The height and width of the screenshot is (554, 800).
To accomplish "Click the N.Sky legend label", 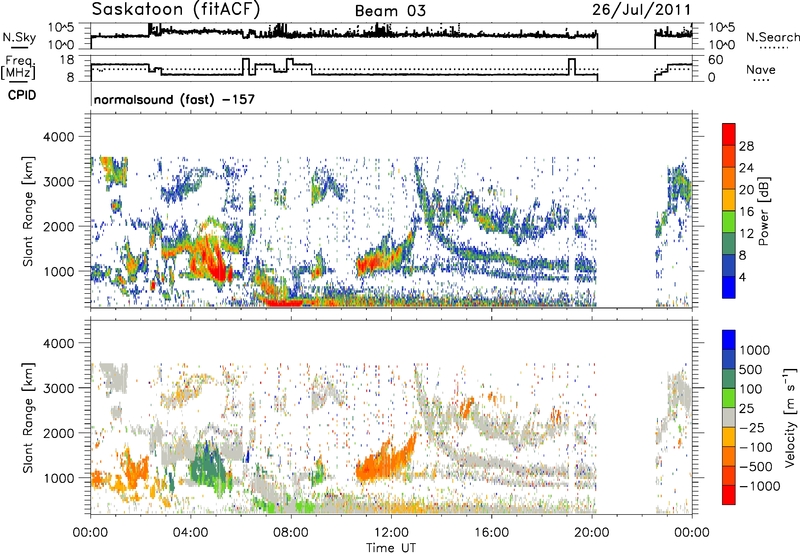I will [19, 37].
